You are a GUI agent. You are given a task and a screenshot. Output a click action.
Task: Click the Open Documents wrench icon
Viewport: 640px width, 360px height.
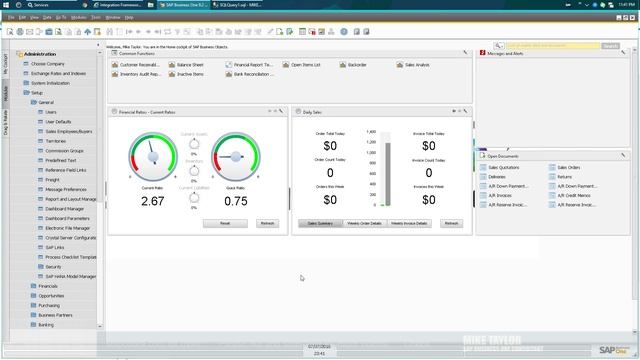pyautogui.click(x=623, y=156)
